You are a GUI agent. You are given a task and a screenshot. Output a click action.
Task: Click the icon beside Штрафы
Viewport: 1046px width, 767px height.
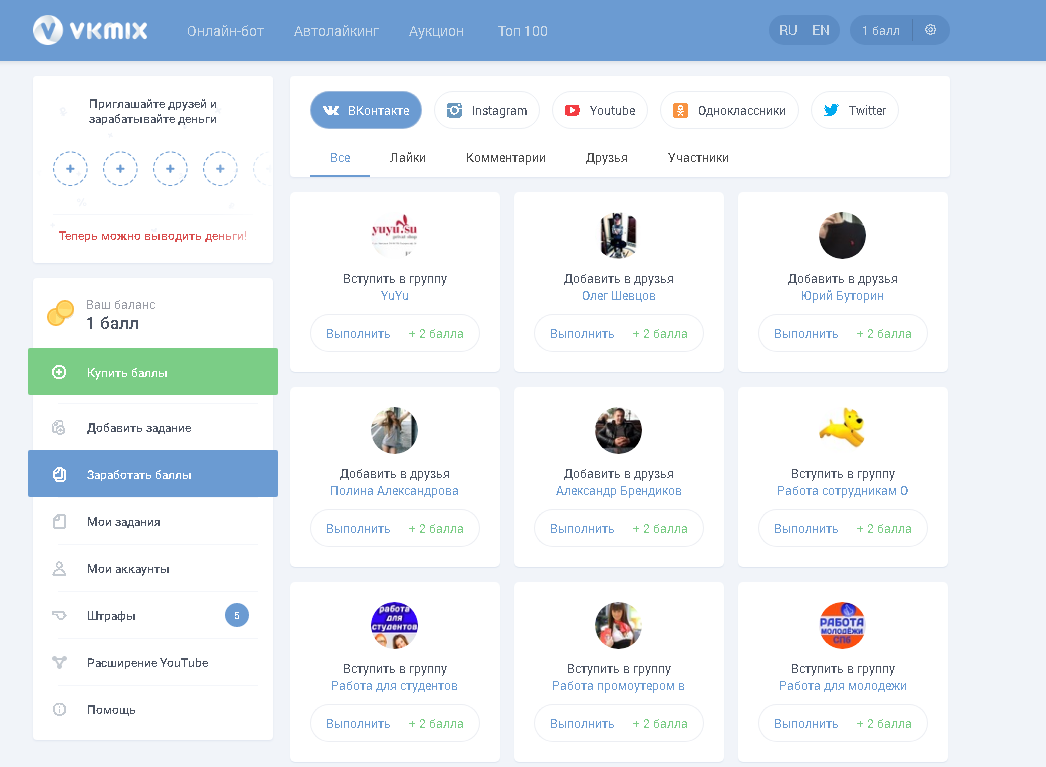(59, 615)
